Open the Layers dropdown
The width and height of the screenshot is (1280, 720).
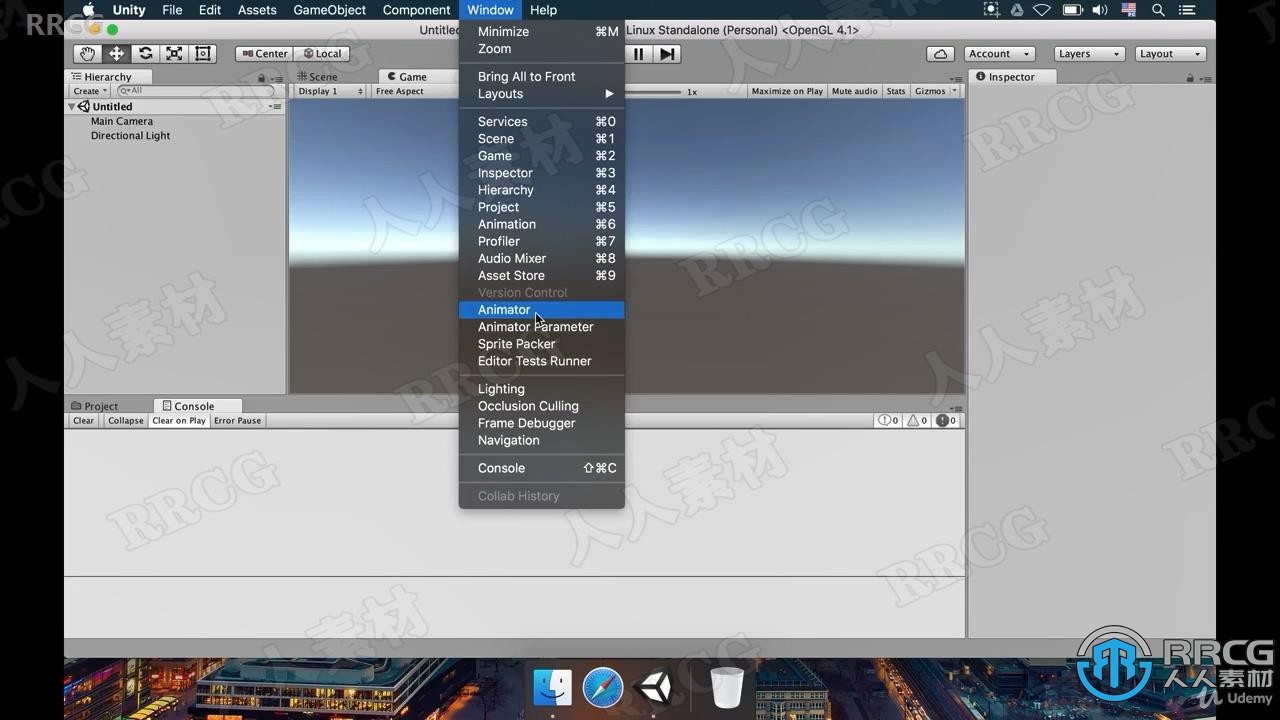click(1089, 54)
